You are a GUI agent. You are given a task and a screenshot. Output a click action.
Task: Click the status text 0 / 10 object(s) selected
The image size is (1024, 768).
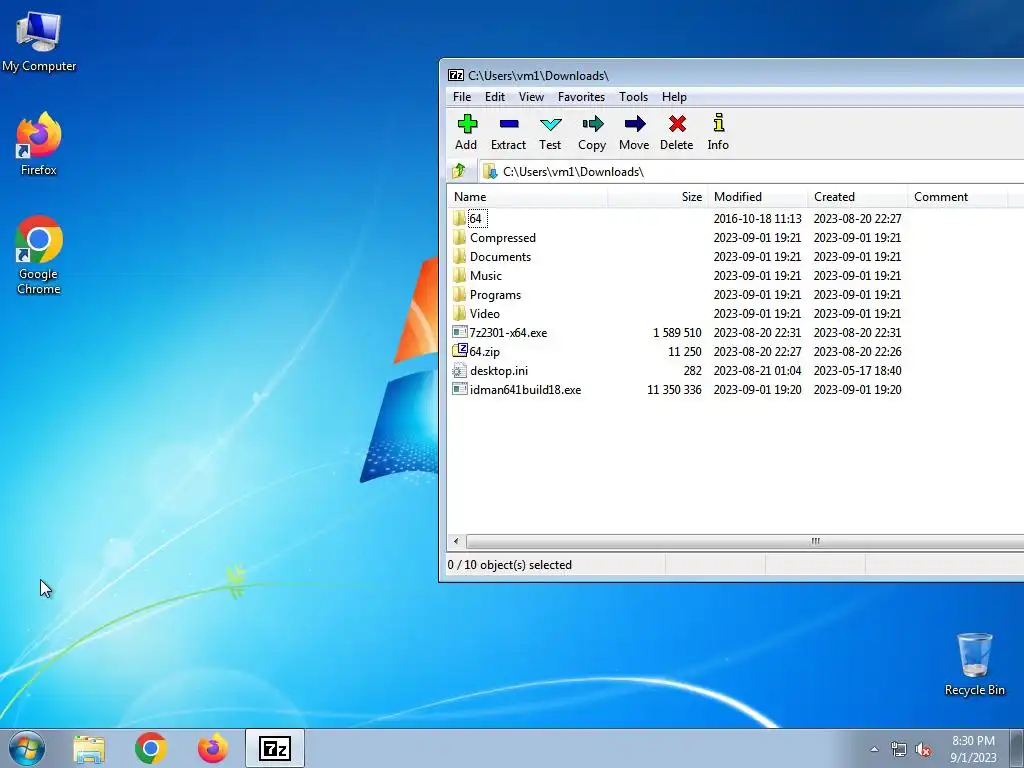[x=509, y=565]
